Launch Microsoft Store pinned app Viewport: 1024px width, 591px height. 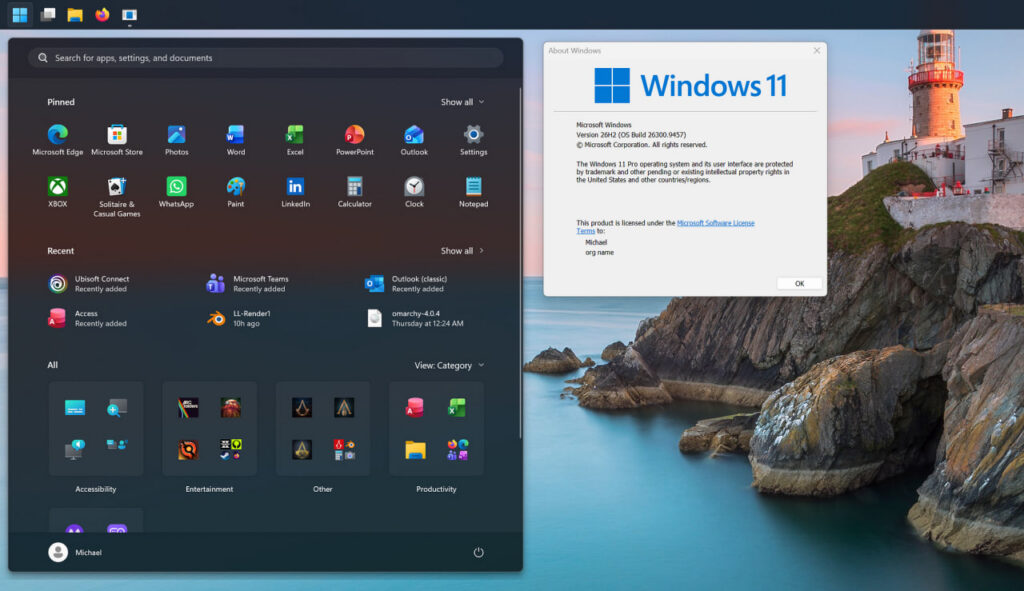tap(117, 140)
